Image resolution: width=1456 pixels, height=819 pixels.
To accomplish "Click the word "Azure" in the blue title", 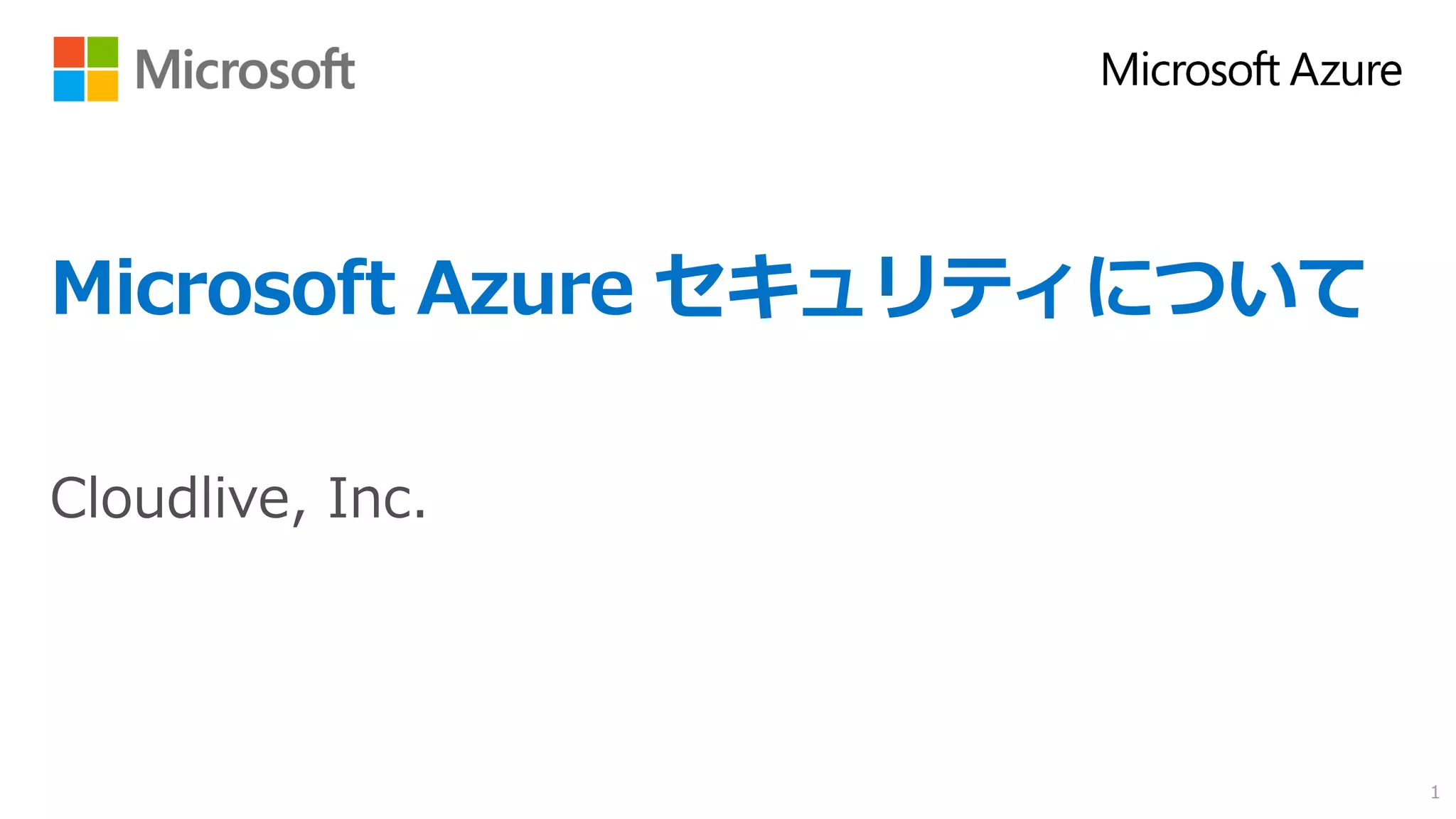I will 525,288.
